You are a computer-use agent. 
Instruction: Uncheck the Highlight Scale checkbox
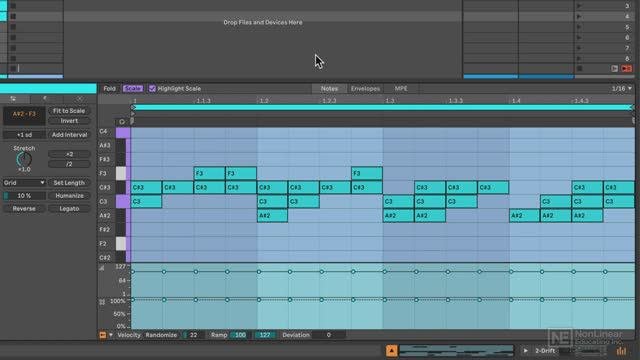click(x=152, y=89)
